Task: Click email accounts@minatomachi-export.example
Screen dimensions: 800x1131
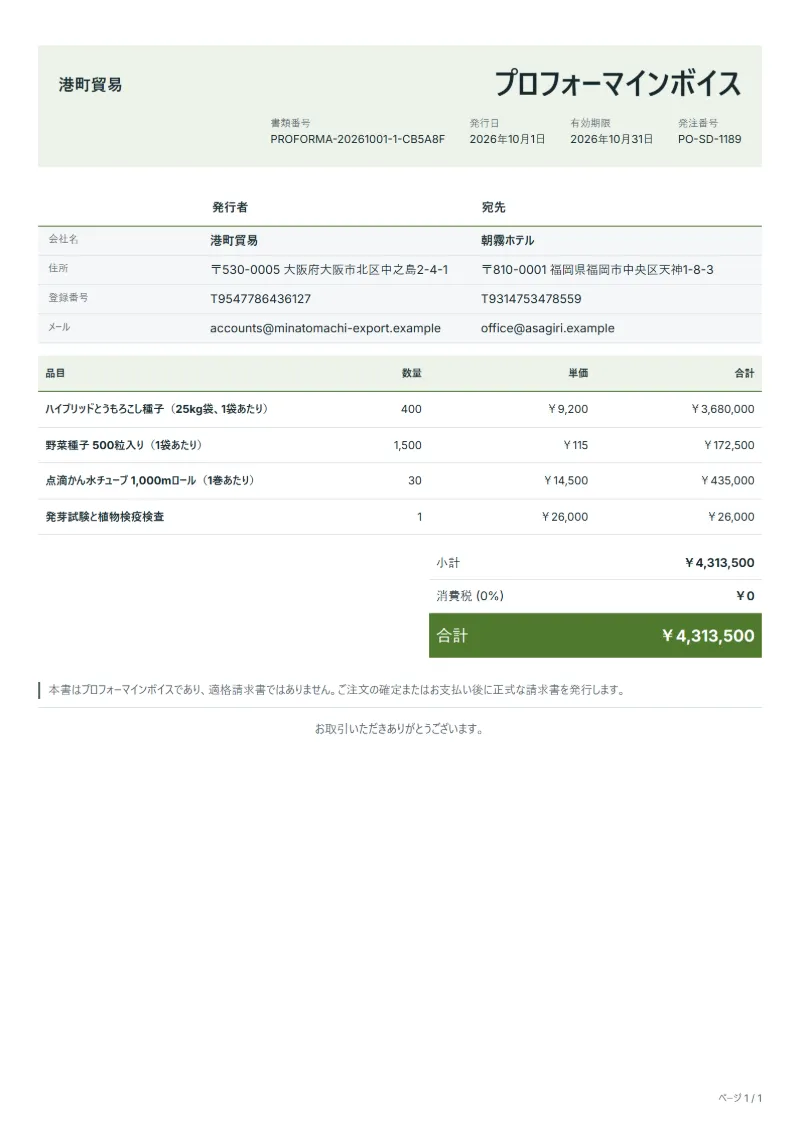Action: pos(325,328)
